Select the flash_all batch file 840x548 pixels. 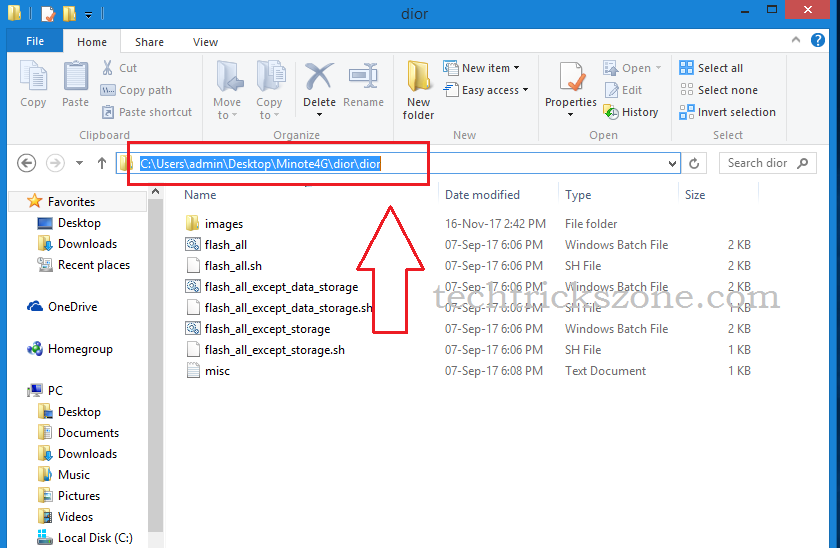point(225,245)
